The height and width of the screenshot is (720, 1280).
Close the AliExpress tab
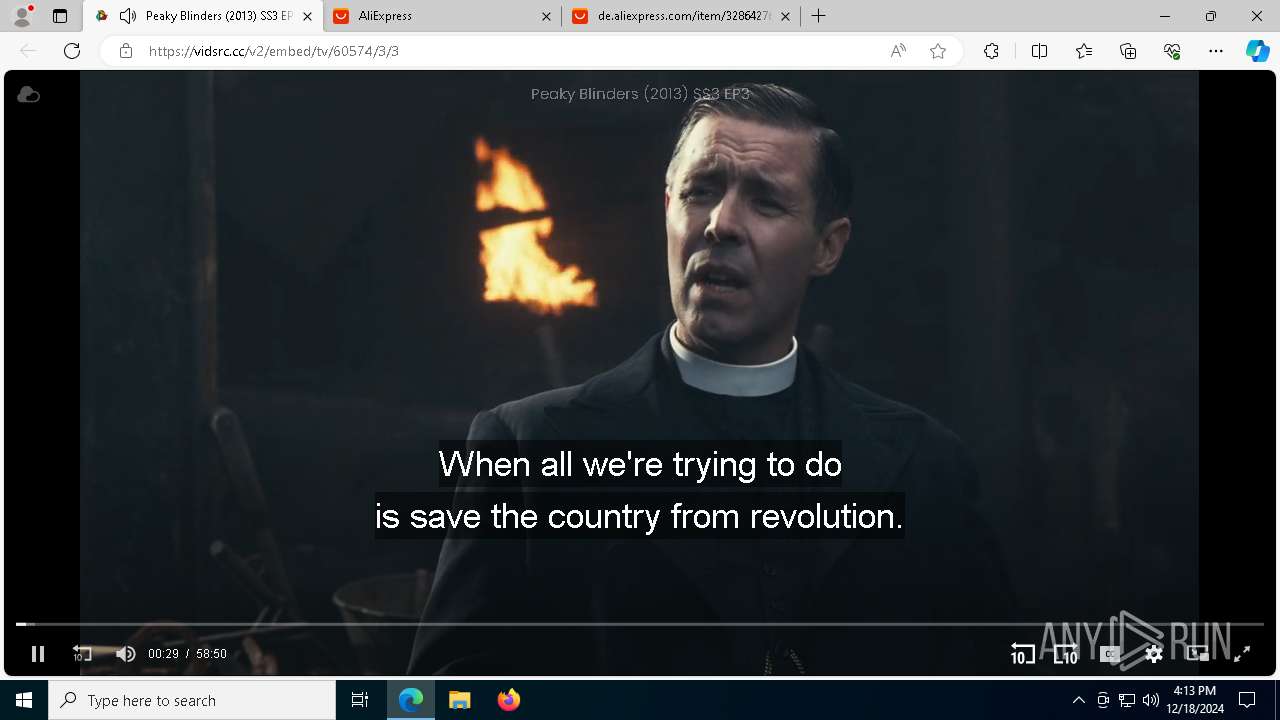pyautogui.click(x=546, y=16)
